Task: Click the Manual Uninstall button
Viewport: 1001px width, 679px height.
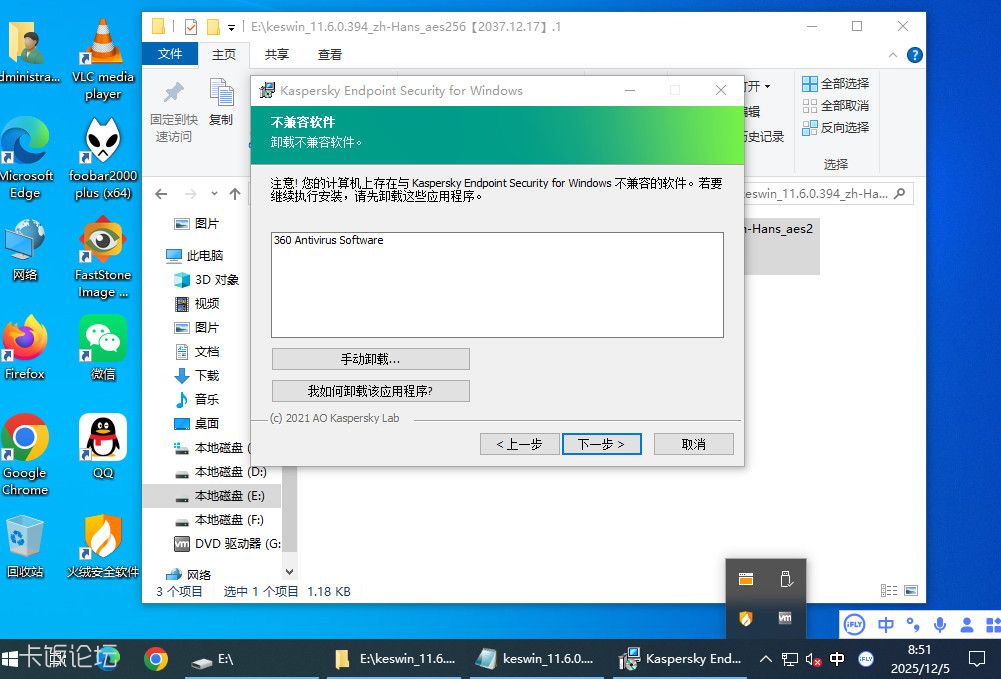Action: point(370,359)
